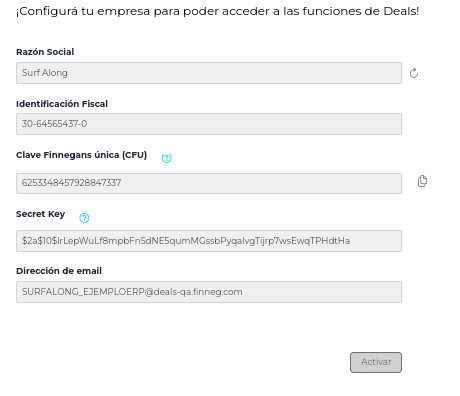Click the Identificación Fiscal label

coord(62,104)
